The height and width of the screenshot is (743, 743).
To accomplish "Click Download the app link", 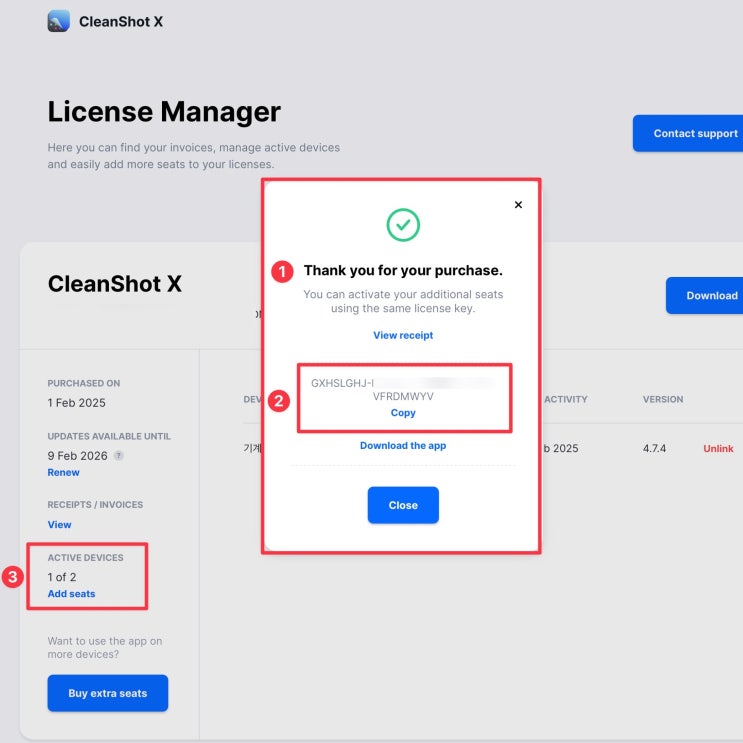I will (403, 446).
